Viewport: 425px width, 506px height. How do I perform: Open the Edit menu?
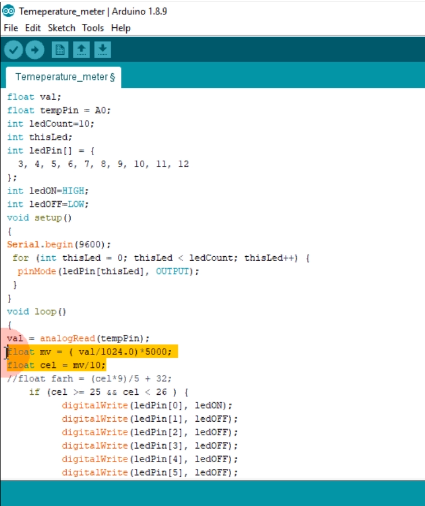tap(33, 28)
